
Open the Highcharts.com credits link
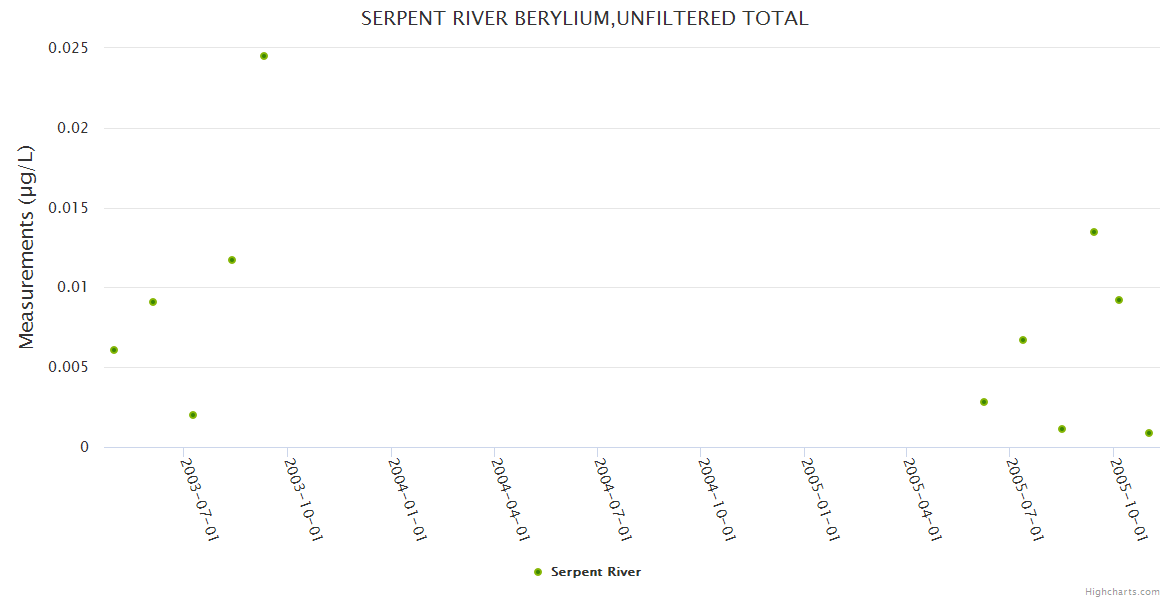[1122, 591]
